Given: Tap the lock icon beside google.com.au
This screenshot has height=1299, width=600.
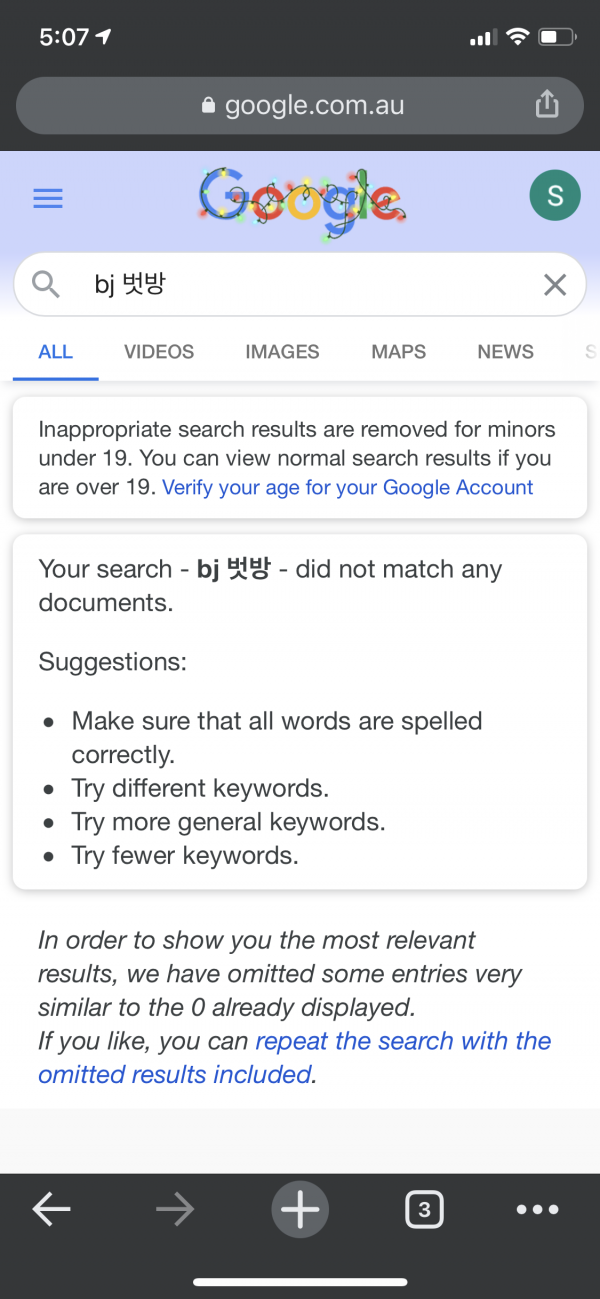Looking at the screenshot, I should click(x=209, y=105).
